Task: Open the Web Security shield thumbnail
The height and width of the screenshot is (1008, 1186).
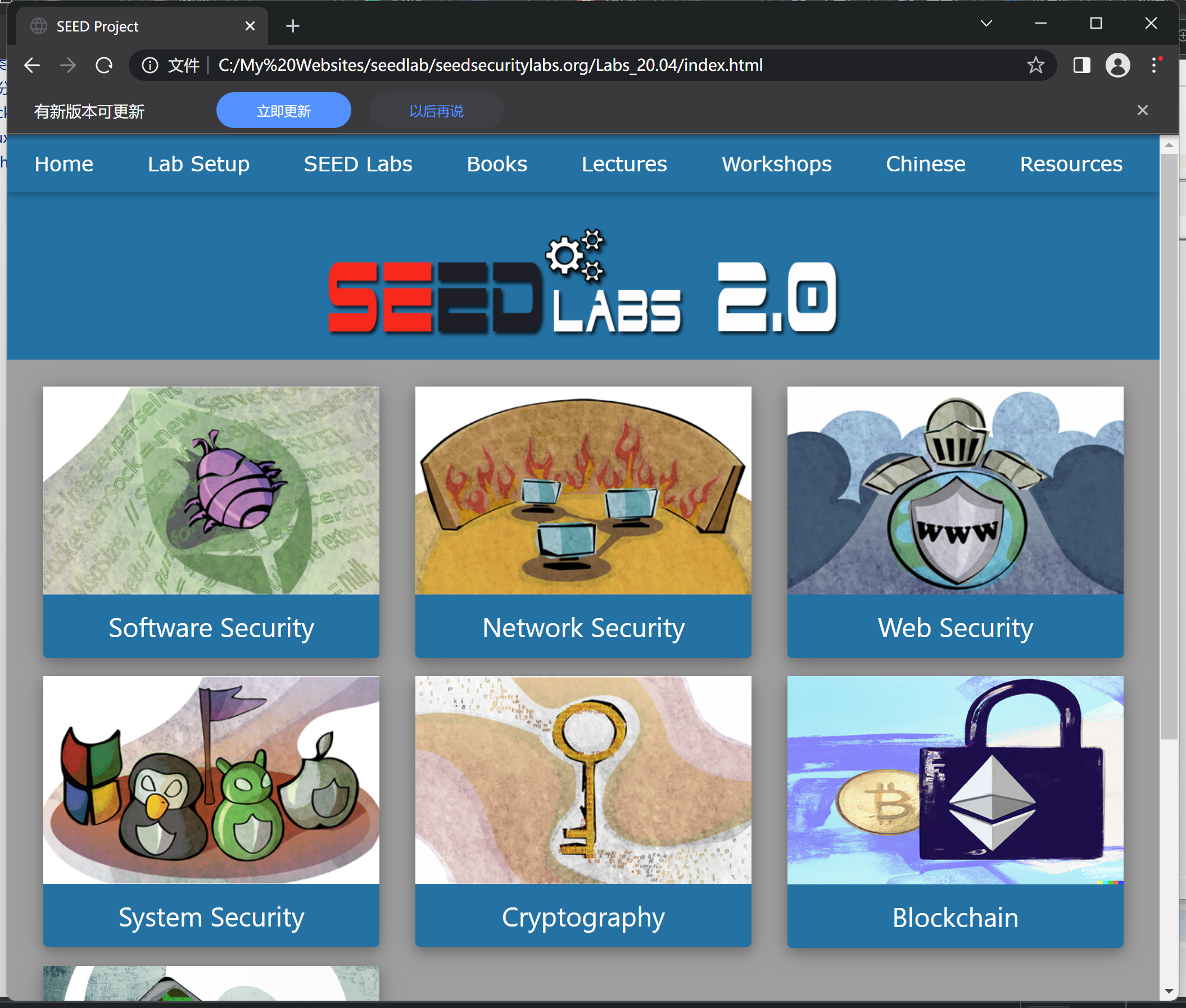Action: pos(955,491)
